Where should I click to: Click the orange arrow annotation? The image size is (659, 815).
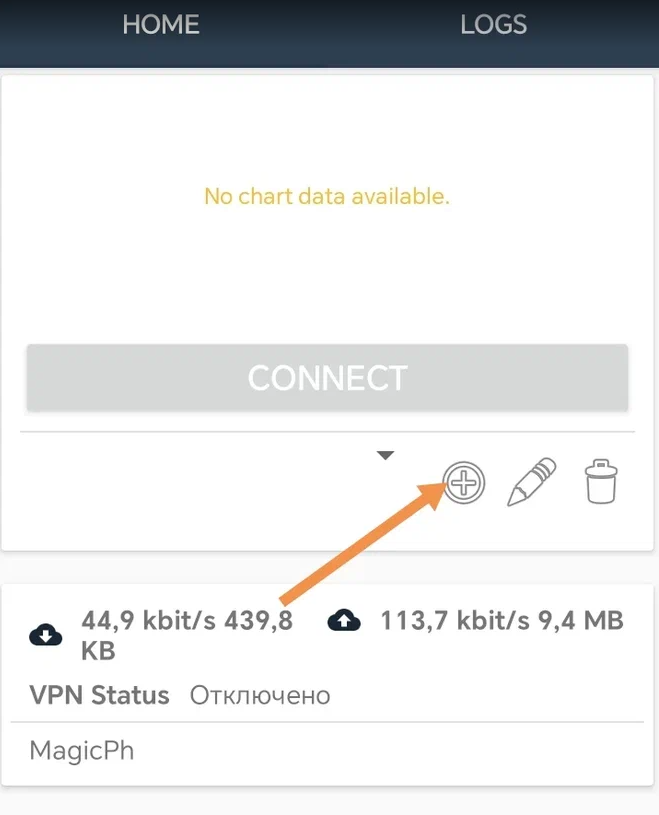[x=363, y=544]
